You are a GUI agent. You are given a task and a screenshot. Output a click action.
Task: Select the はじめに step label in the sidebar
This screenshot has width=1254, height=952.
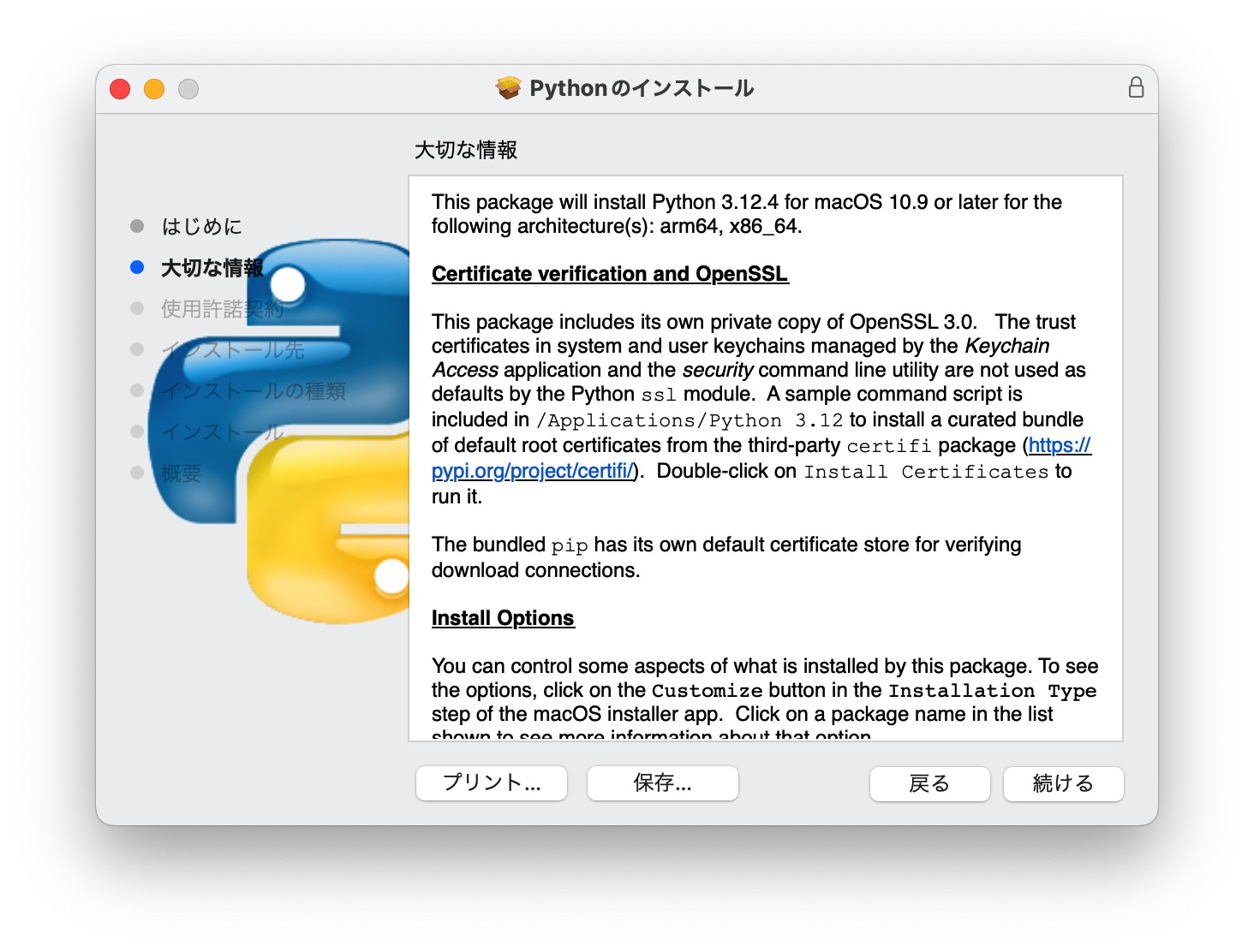click(x=202, y=227)
